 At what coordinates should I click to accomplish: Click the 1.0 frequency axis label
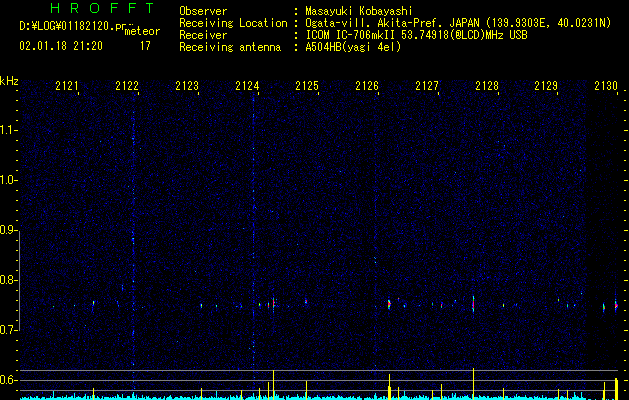[8, 180]
